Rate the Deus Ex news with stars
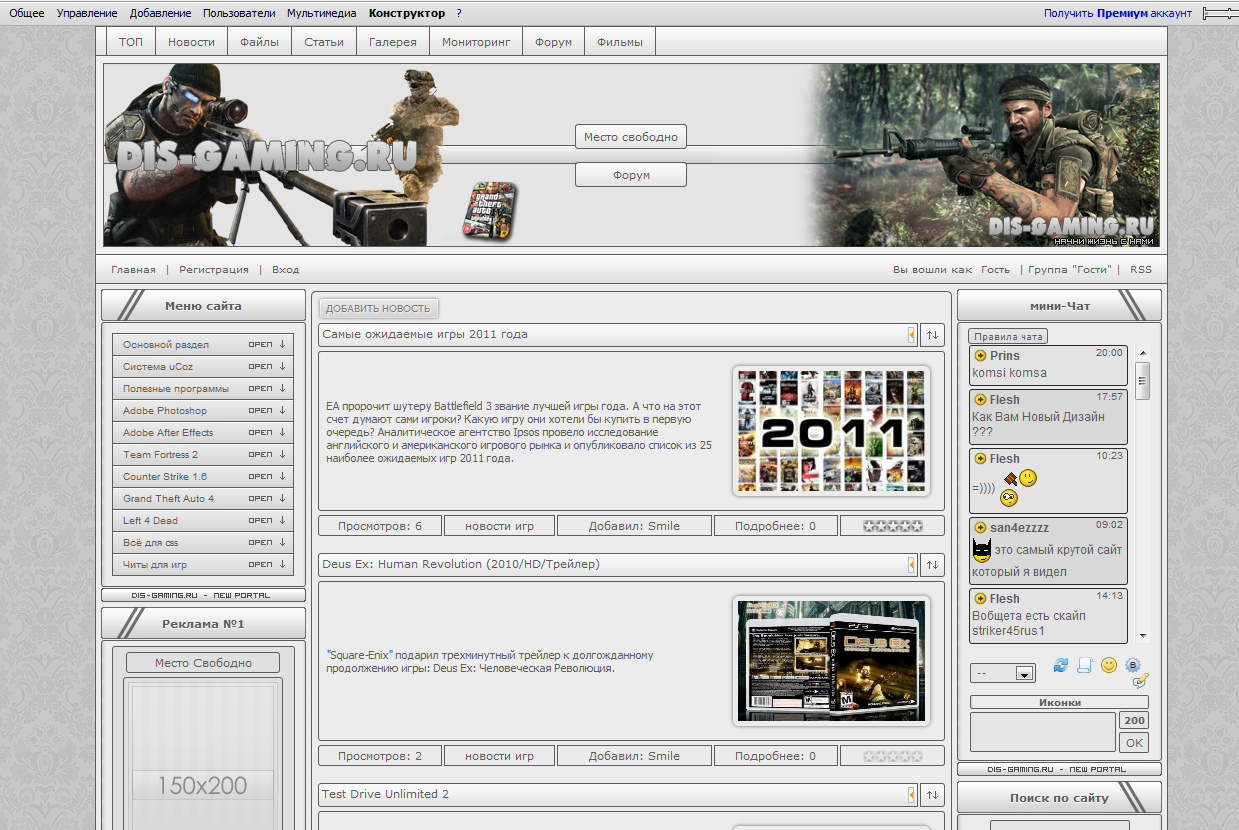 click(x=893, y=756)
